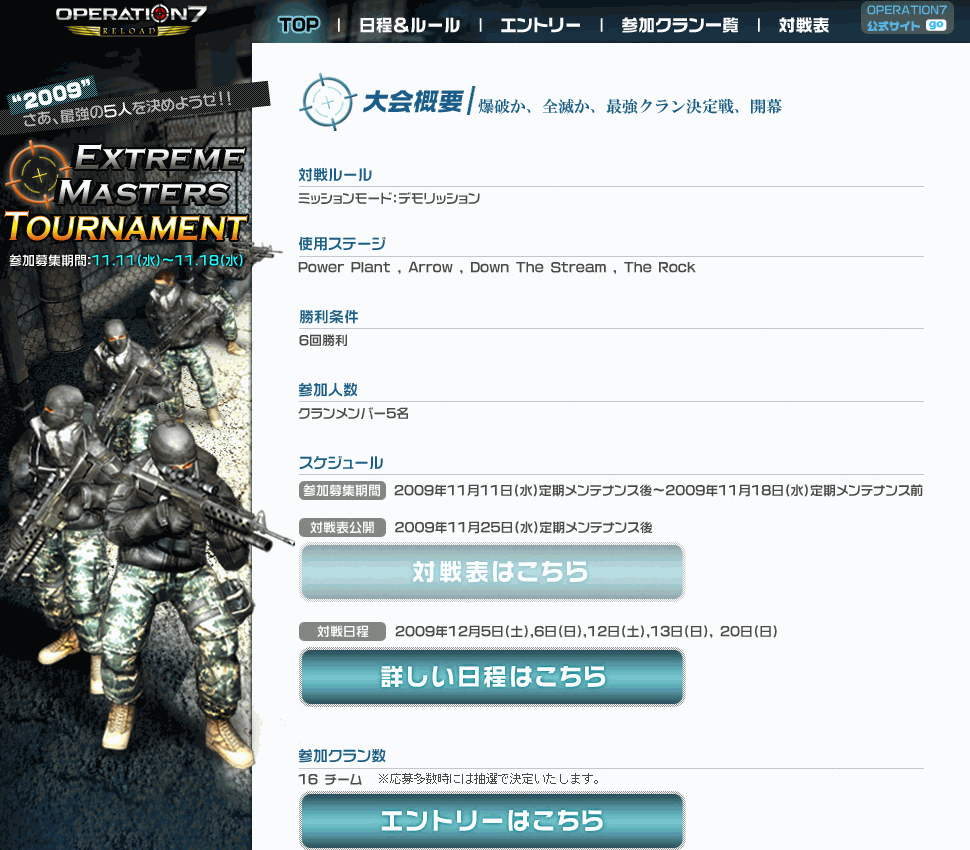
Task: Click the 16 チーム text
Action: (330, 779)
